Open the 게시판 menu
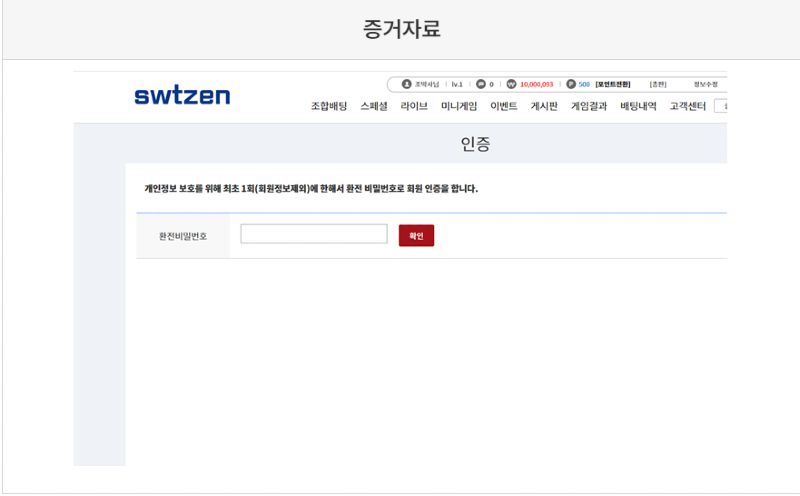 [x=544, y=106]
